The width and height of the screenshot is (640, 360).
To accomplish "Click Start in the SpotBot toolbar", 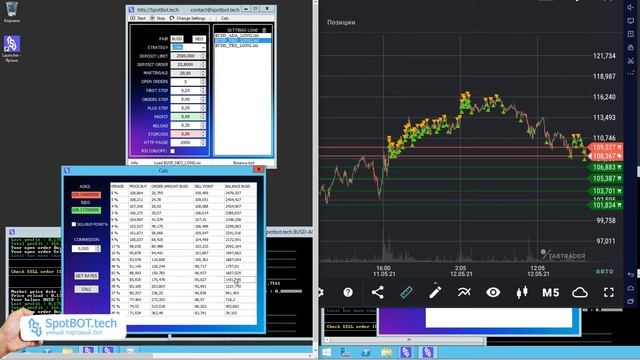I will click(x=138, y=18).
